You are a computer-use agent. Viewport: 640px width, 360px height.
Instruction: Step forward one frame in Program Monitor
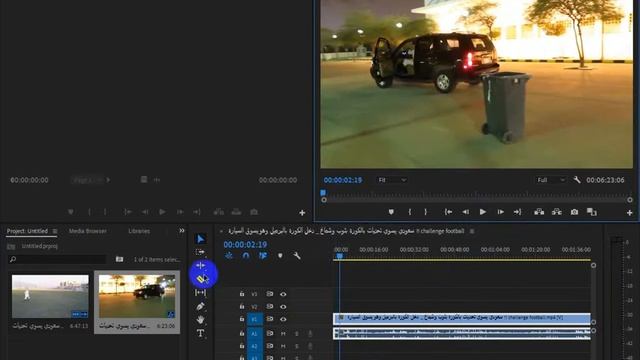pos(500,212)
